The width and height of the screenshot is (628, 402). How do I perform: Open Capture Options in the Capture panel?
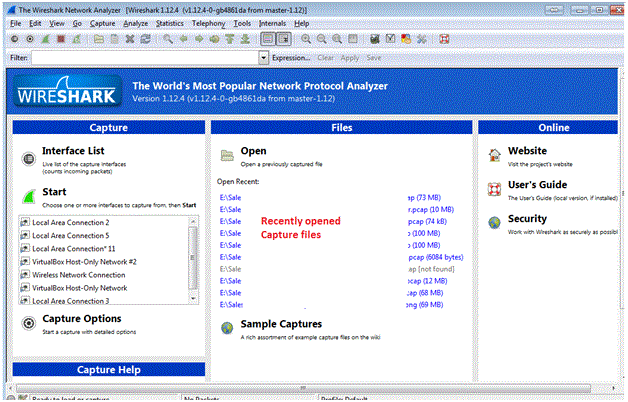tap(82, 319)
